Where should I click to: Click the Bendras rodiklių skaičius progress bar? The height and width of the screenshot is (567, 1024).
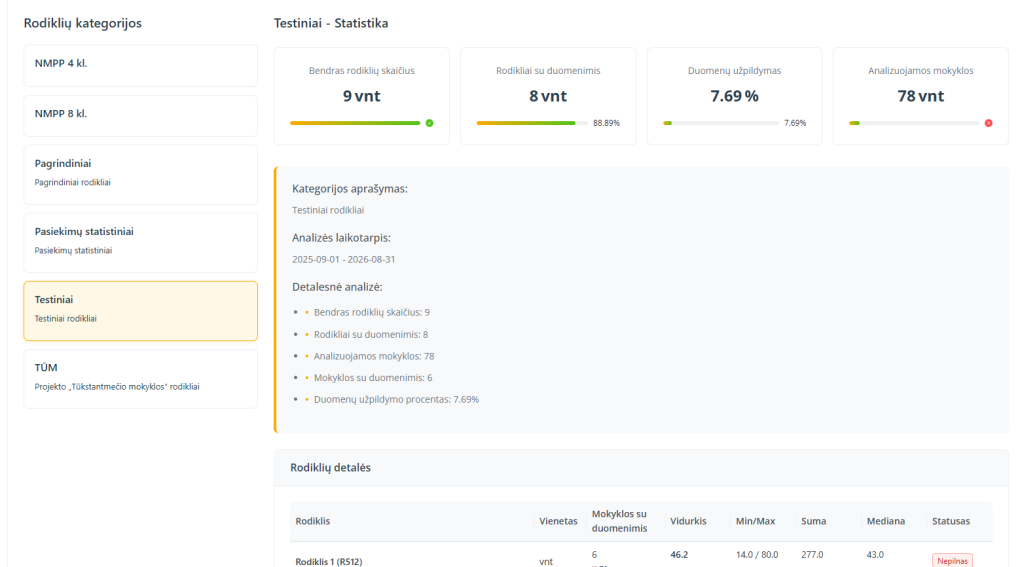coord(354,123)
